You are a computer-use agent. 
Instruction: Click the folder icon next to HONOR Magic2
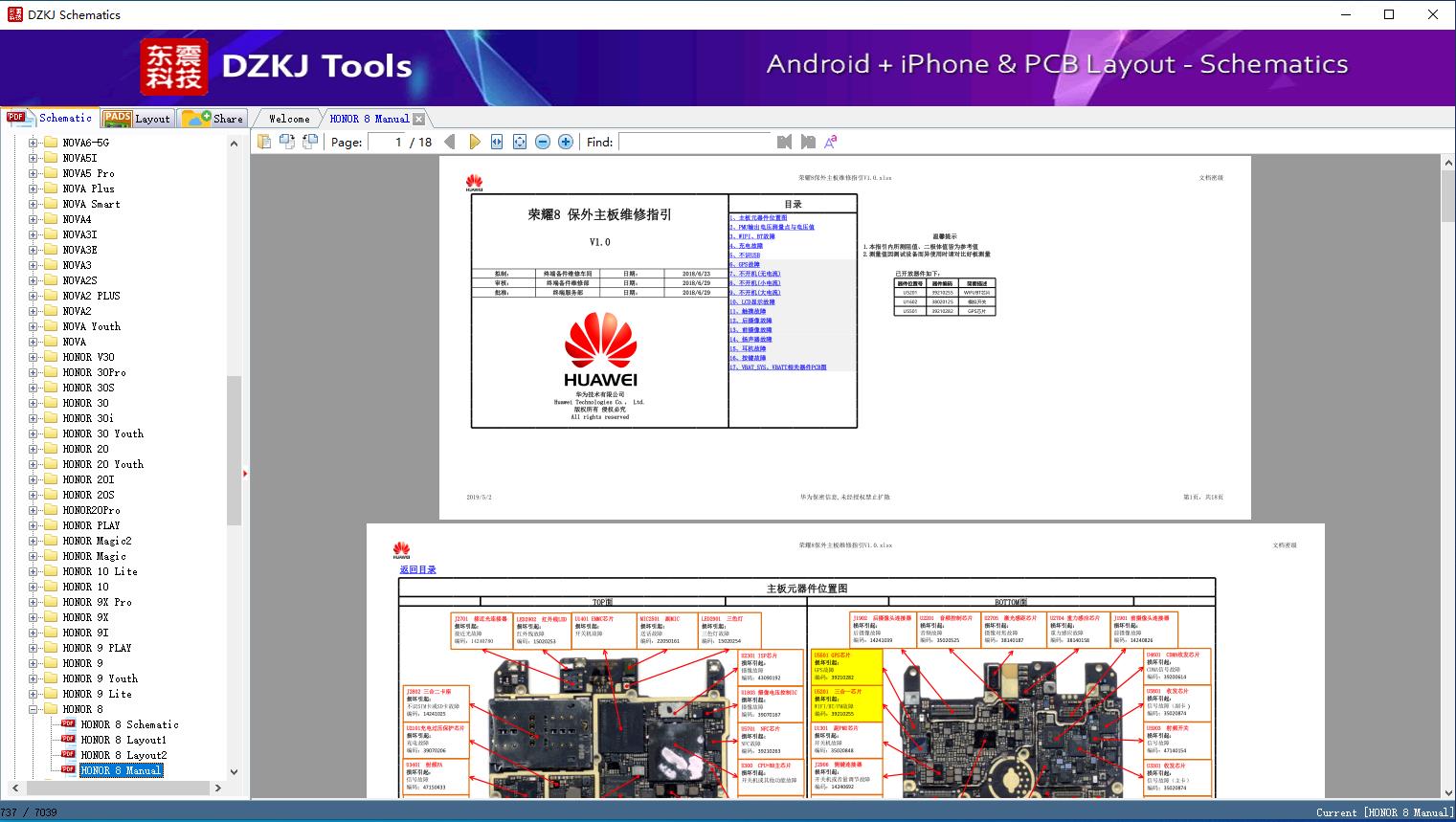point(51,541)
